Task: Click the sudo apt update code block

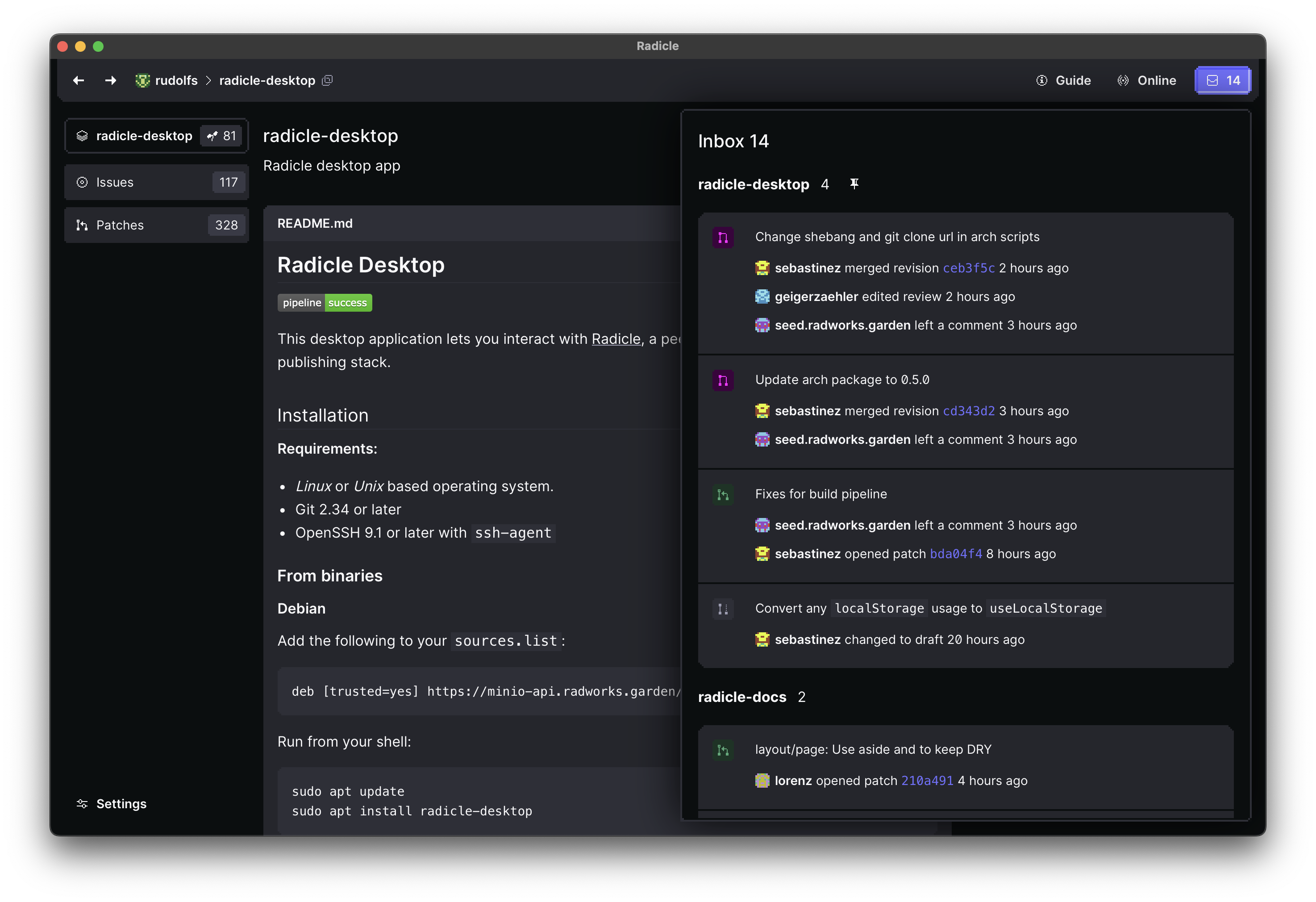Action: pyautogui.click(x=479, y=801)
